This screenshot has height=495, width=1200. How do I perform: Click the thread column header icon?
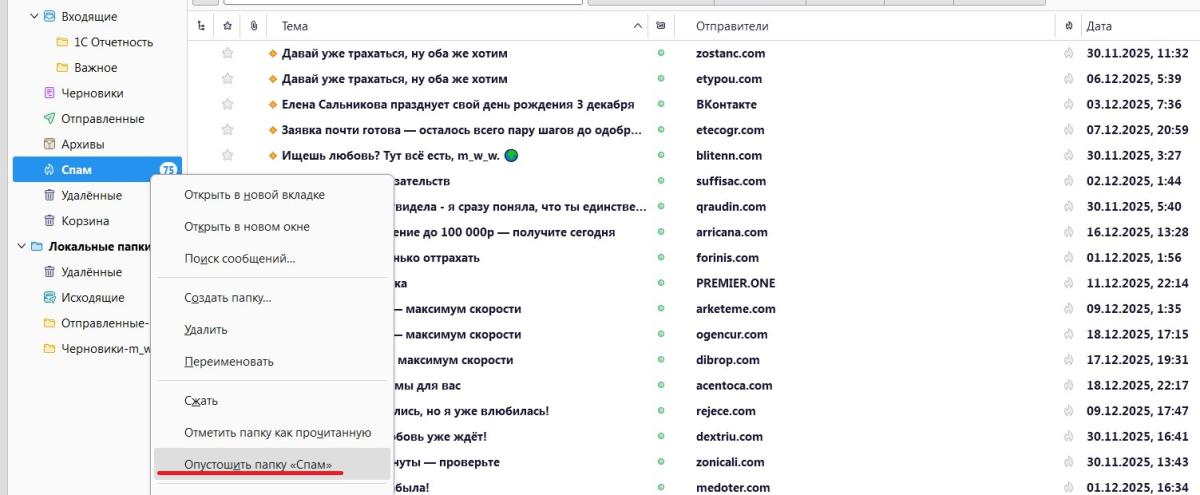[x=201, y=26]
